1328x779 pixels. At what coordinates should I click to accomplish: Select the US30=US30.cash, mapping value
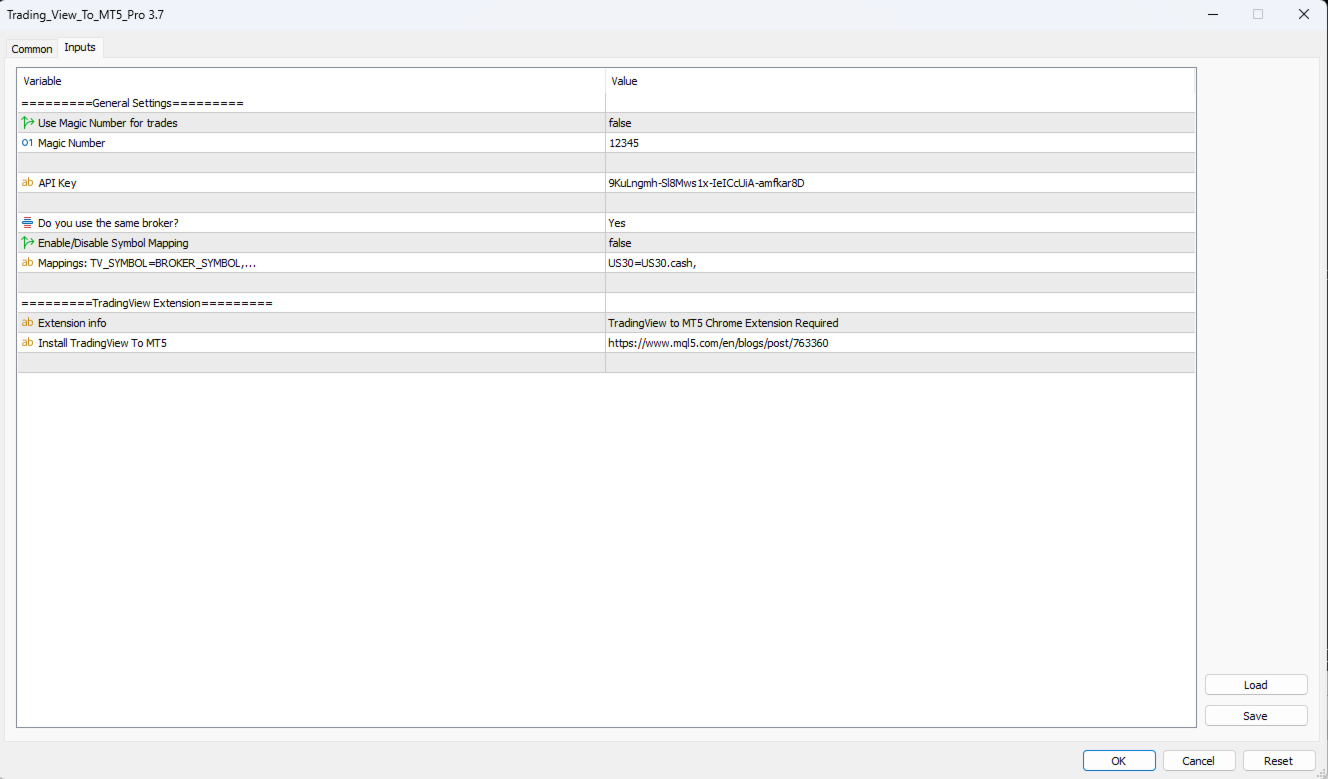point(900,263)
